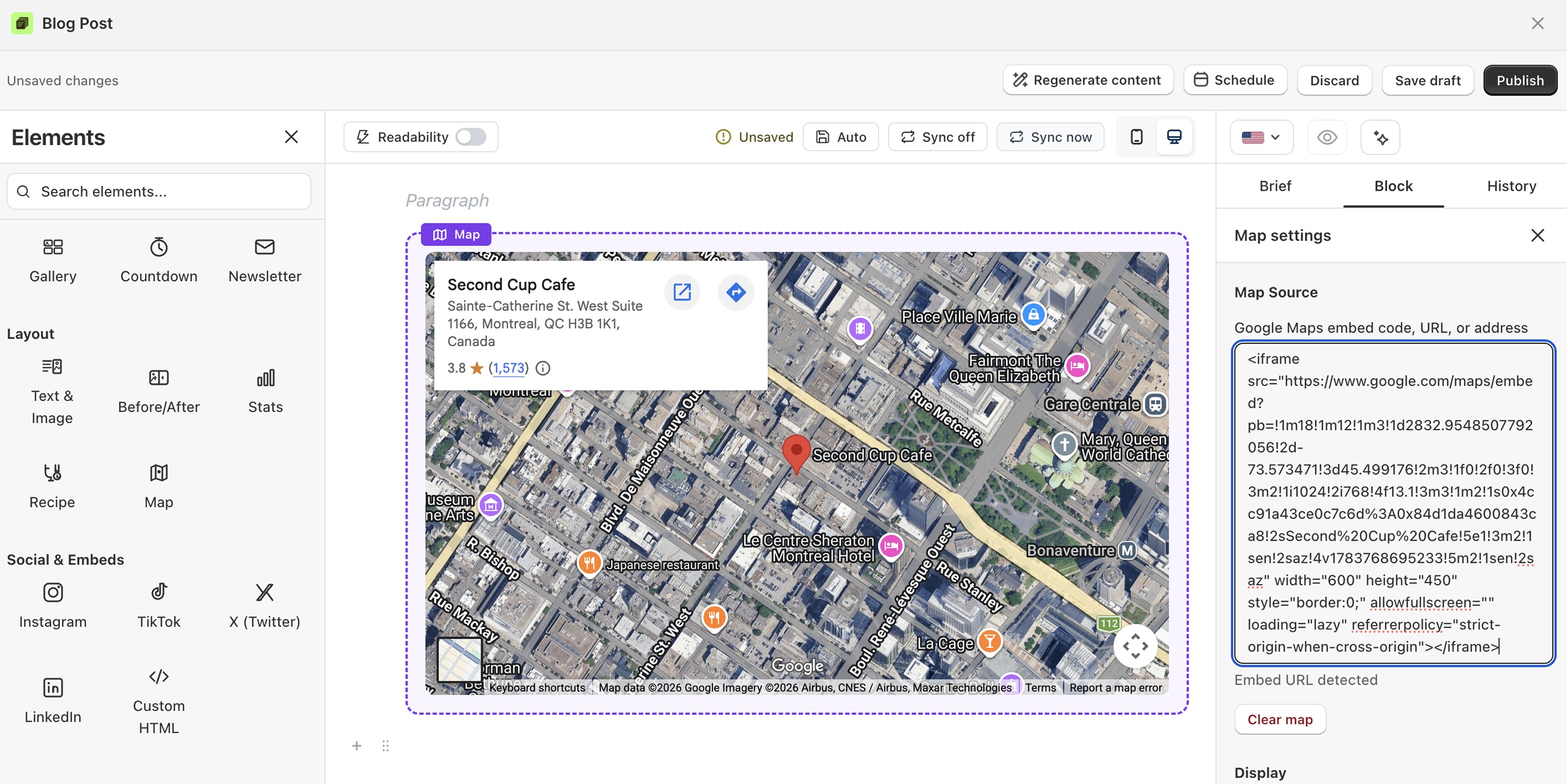1567x784 pixels.
Task: Toggle Auto save mode
Action: [841, 137]
